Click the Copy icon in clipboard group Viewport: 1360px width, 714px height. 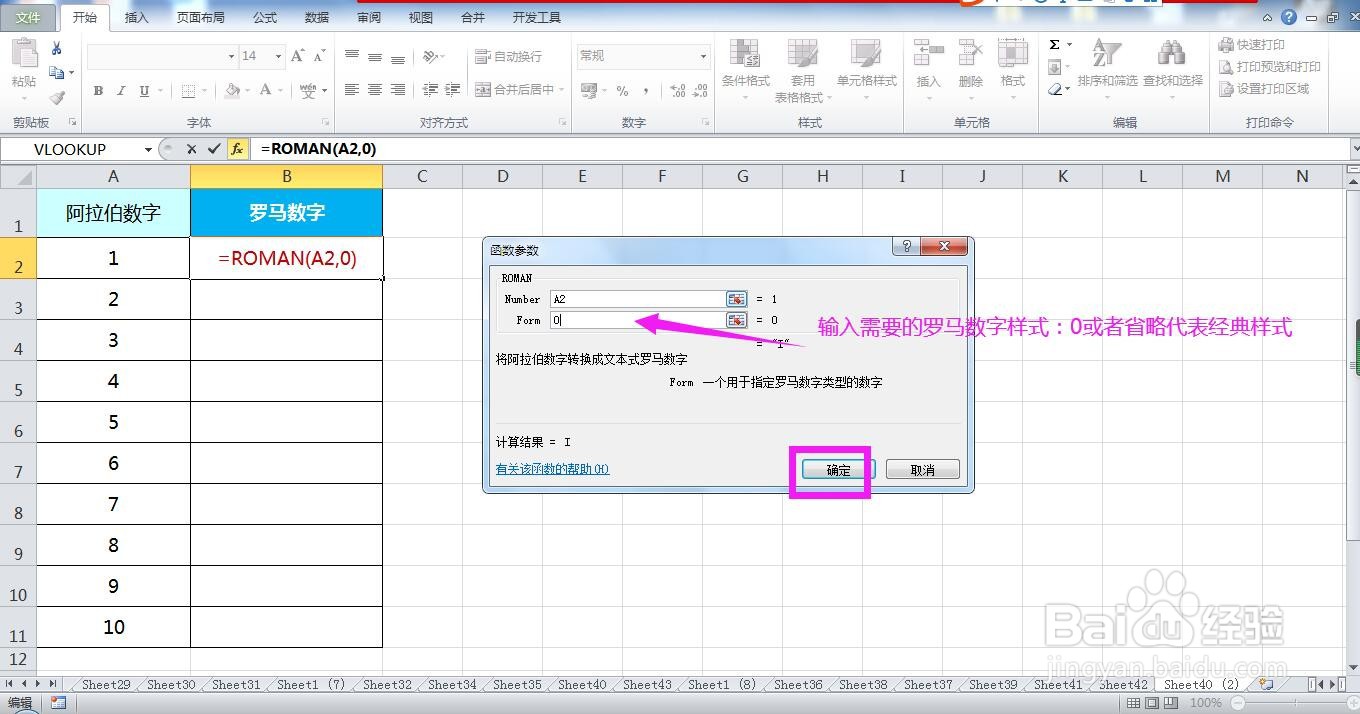pyautogui.click(x=57, y=73)
